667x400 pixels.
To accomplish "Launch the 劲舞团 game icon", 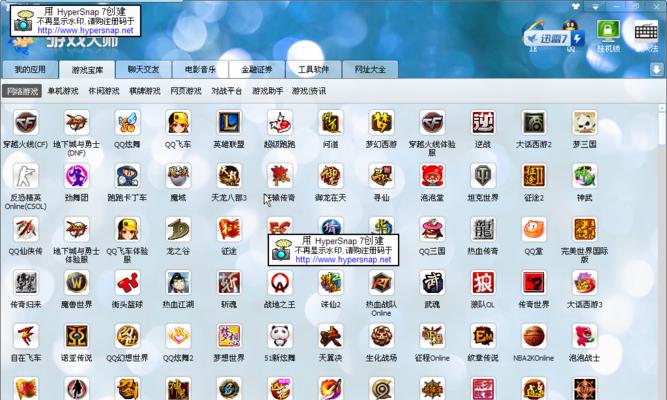I will coord(77,176).
